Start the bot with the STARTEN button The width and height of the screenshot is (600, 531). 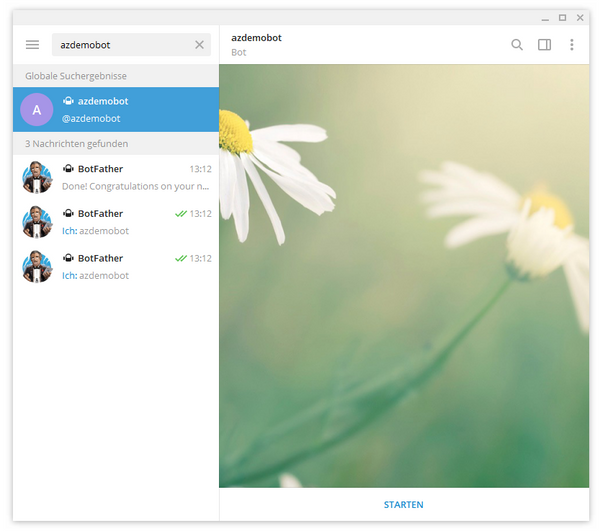pyautogui.click(x=404, y=505)
